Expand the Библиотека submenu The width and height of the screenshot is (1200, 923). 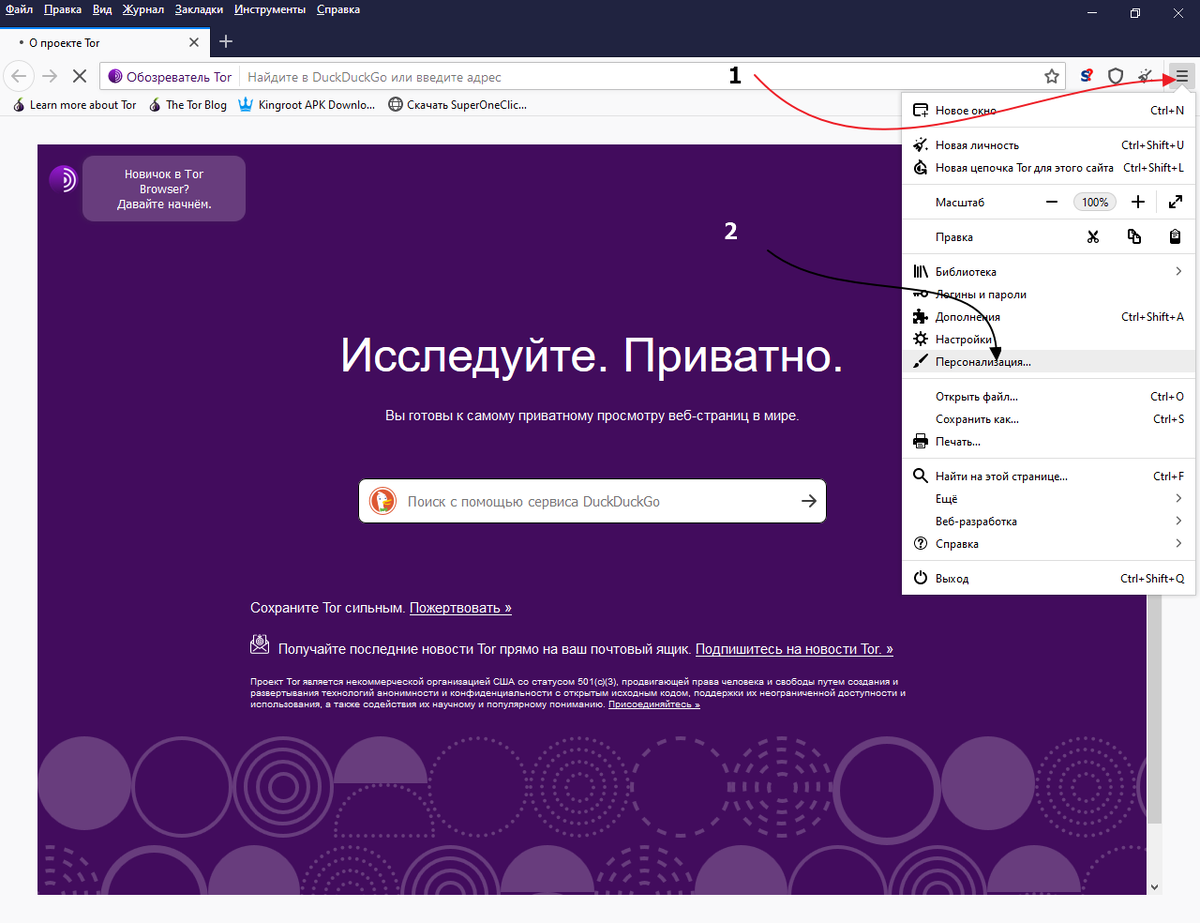tap(1048, 272)
